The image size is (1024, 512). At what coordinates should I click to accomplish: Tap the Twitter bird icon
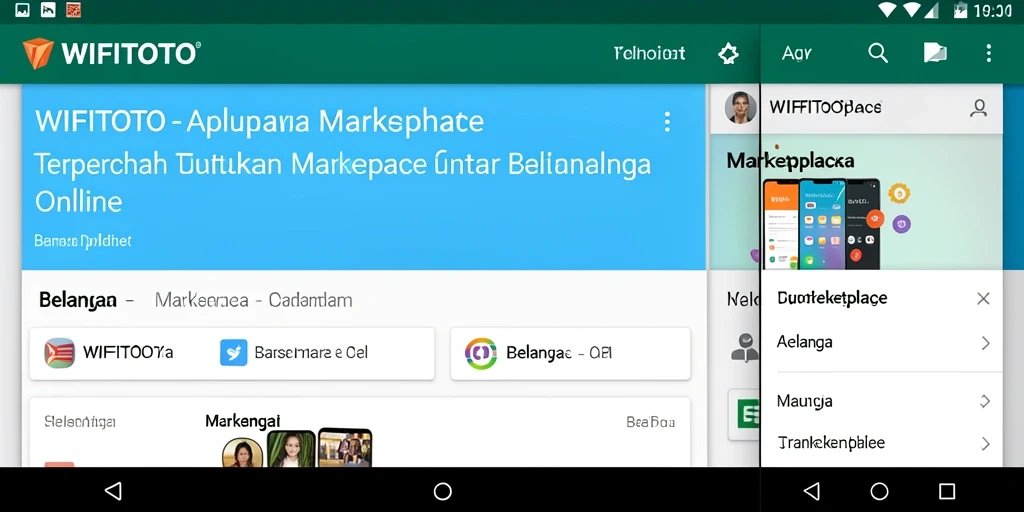point(234,353)
